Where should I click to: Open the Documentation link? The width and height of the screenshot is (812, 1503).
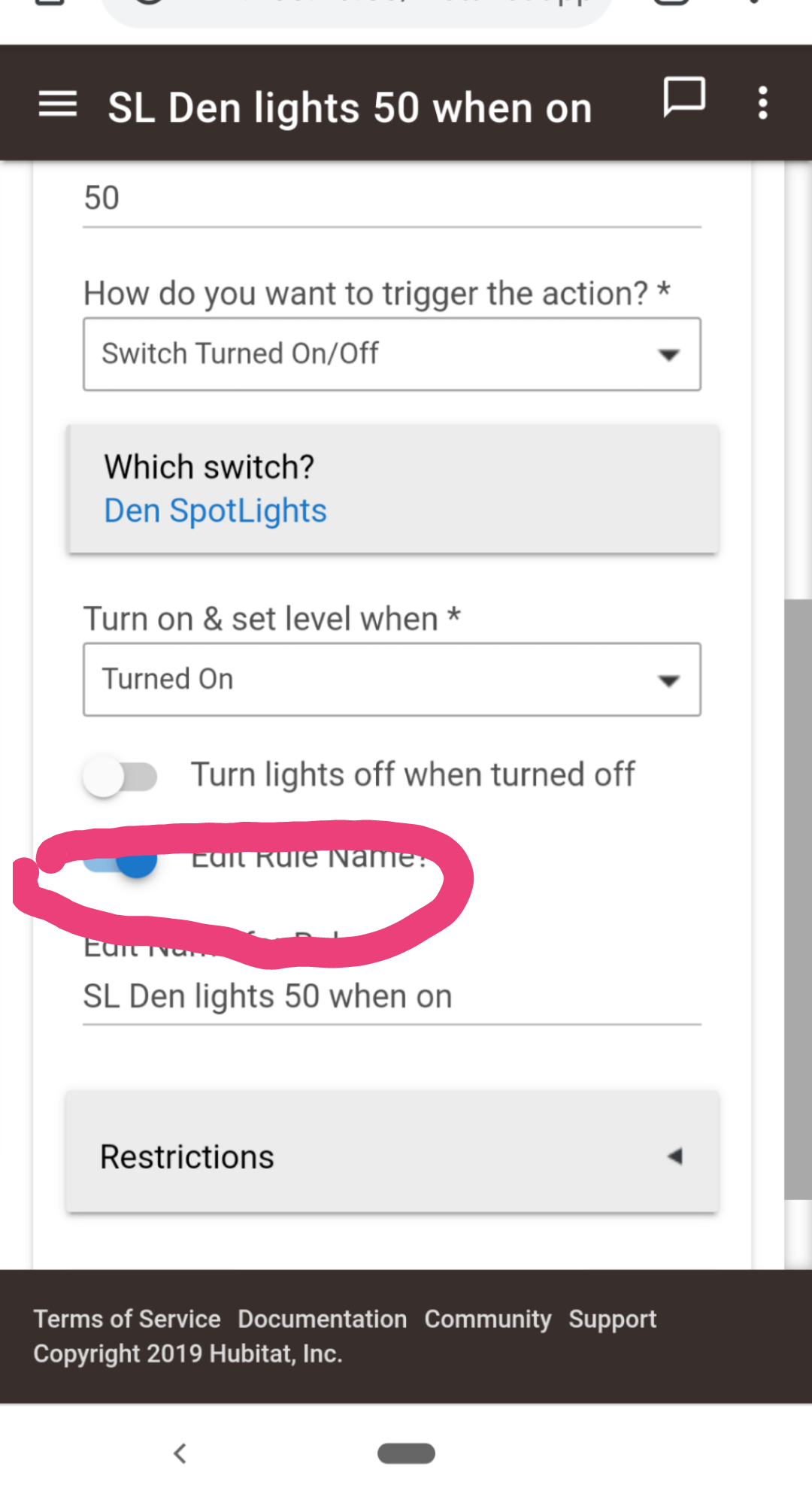323,1319
